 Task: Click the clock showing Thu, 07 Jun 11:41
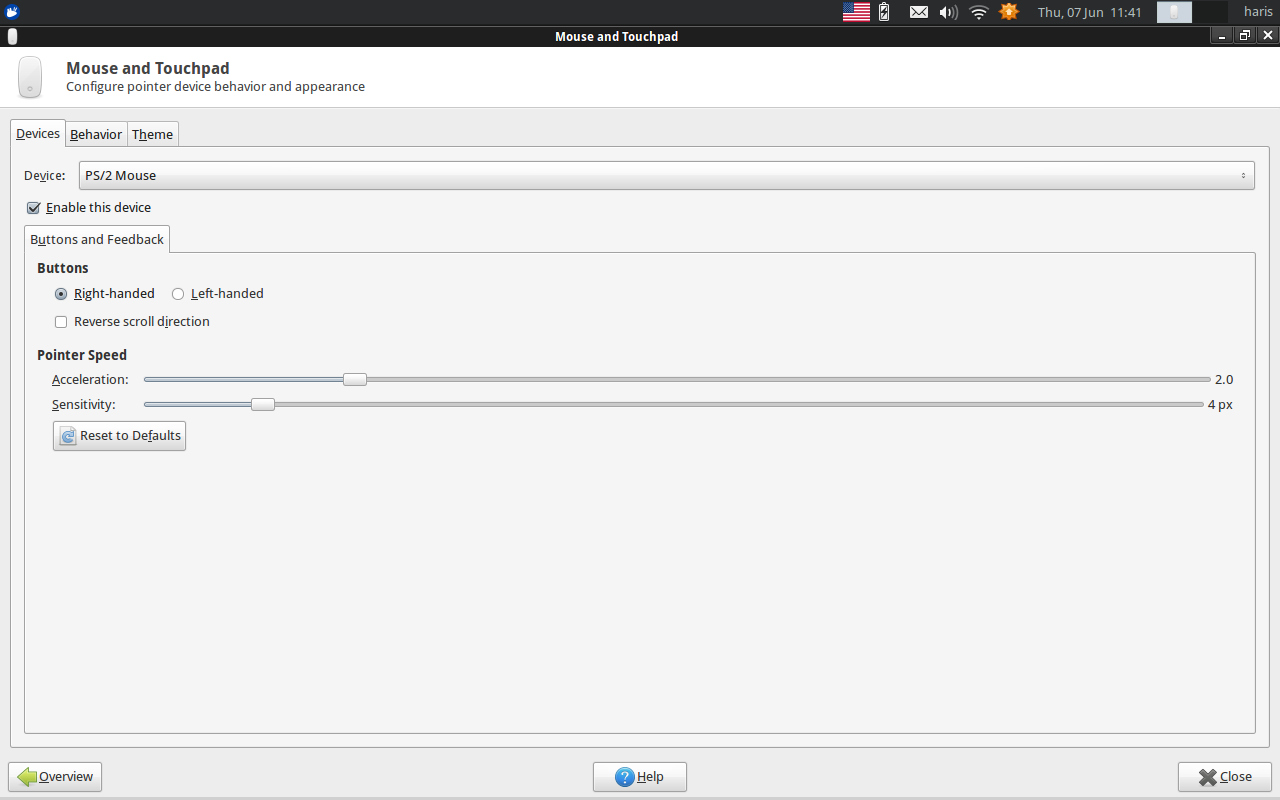click(1089, 12)
